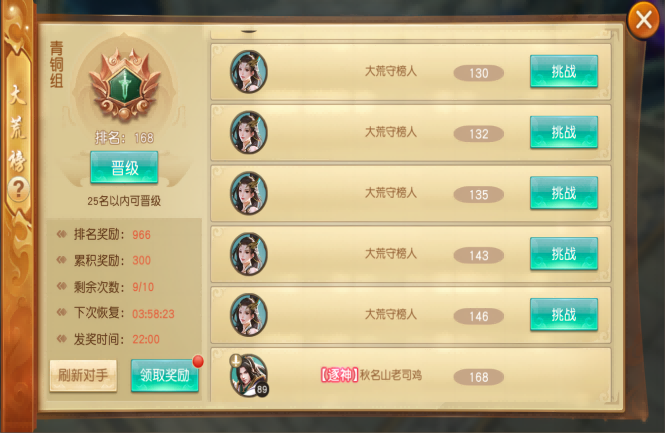Select avatar of opponent ranked 130

coord(249,72)
